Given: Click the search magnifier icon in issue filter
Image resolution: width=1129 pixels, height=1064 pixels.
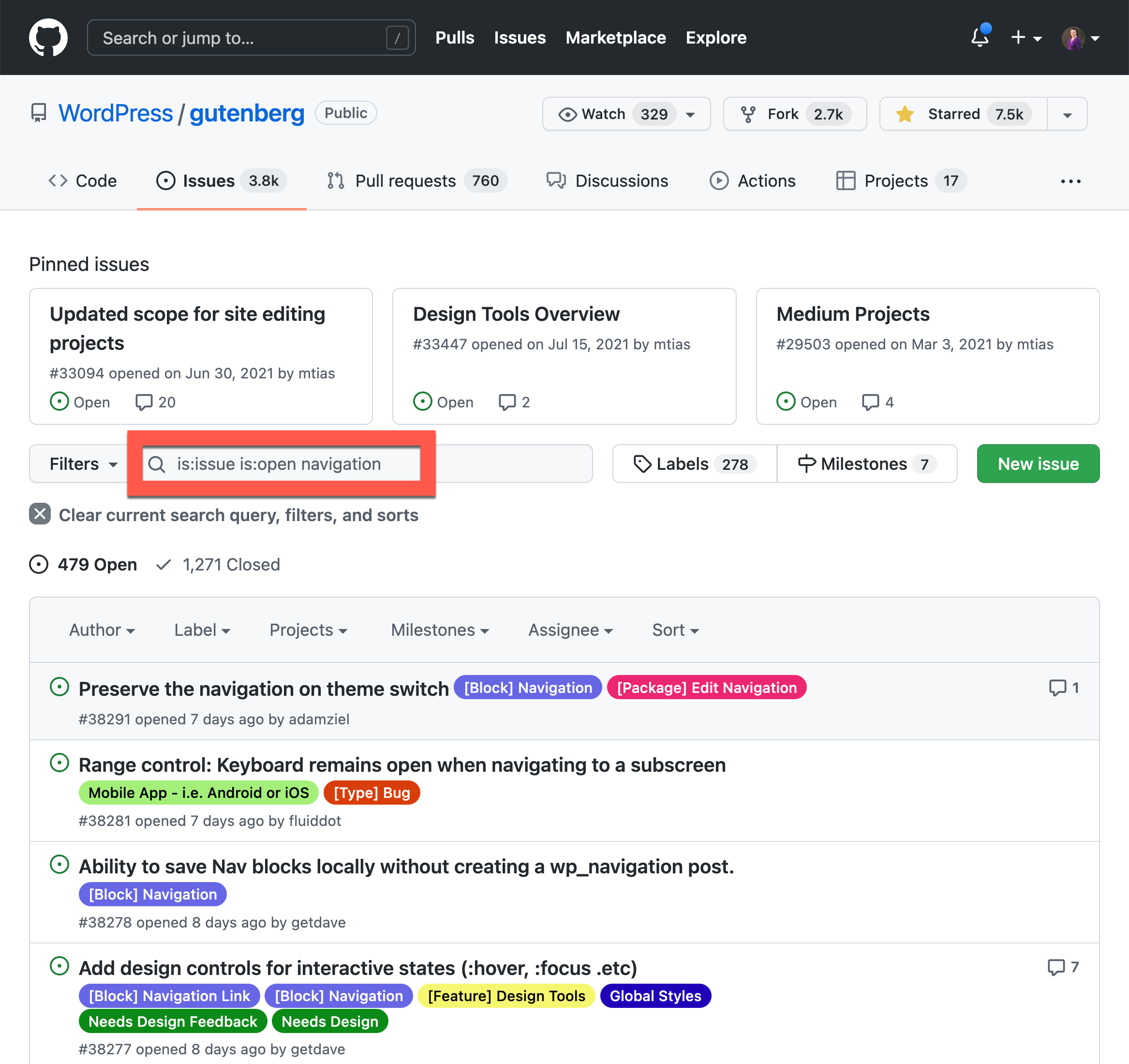Looking at the screenshot, I should (x=157, y=464).
